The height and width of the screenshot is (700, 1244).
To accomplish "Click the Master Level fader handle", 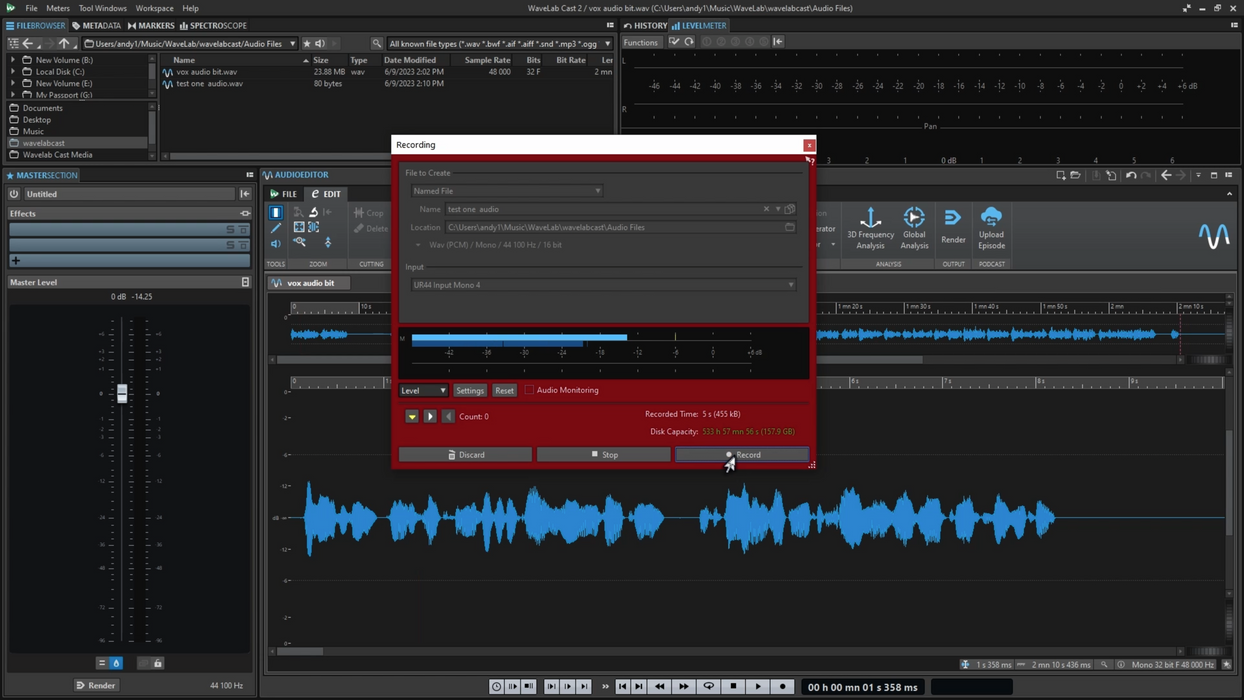I will [122, 394].
